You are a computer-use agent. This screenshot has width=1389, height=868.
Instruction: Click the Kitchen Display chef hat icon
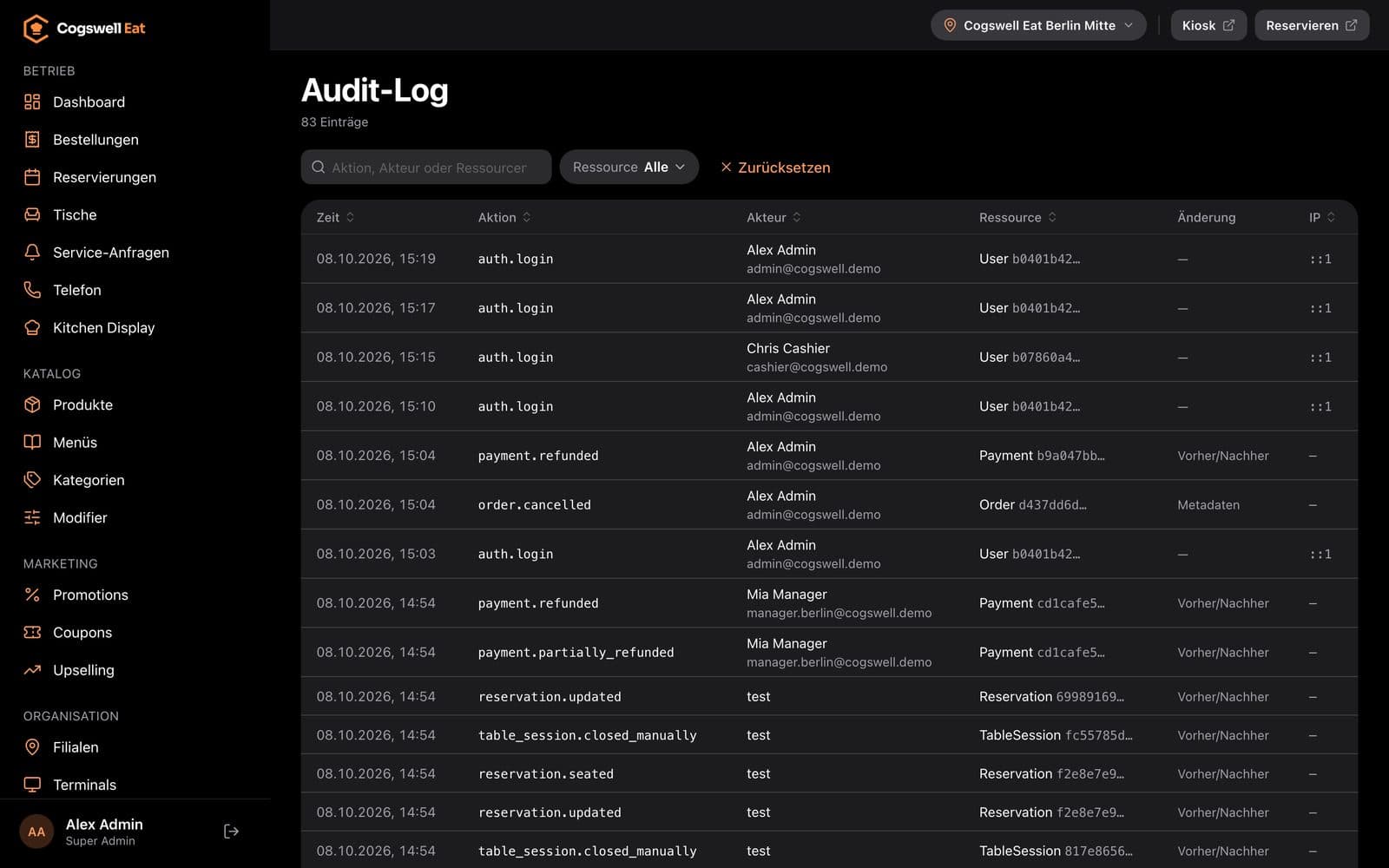pyautogui.click(x=32, y=327)
